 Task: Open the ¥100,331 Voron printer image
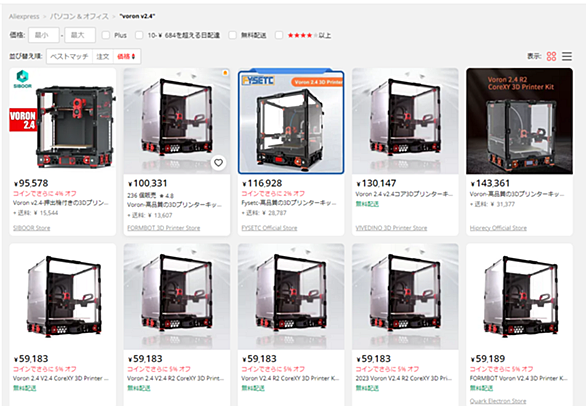pyautogui.click(x=177, y=121)
